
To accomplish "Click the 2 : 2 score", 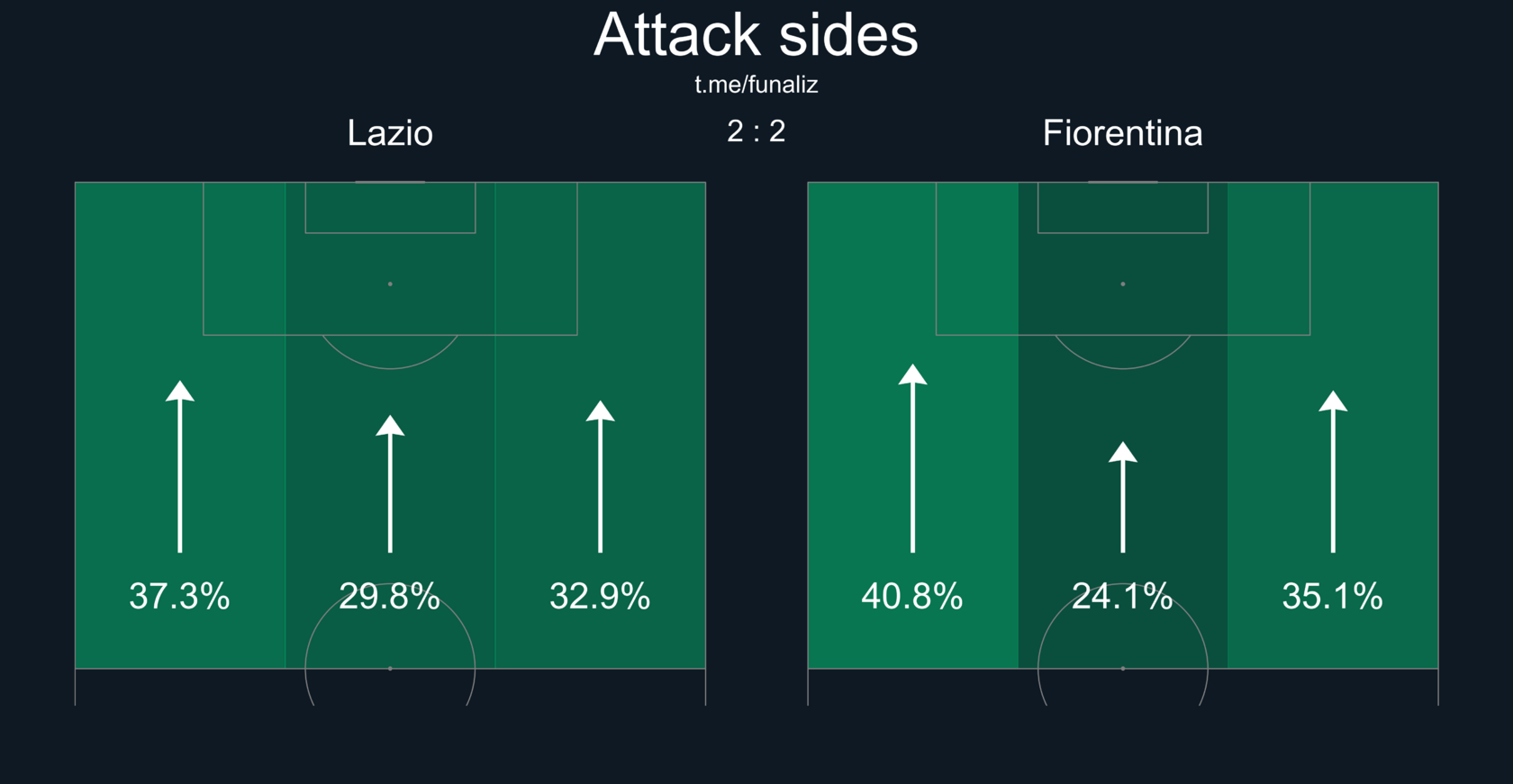I will 756,131.
